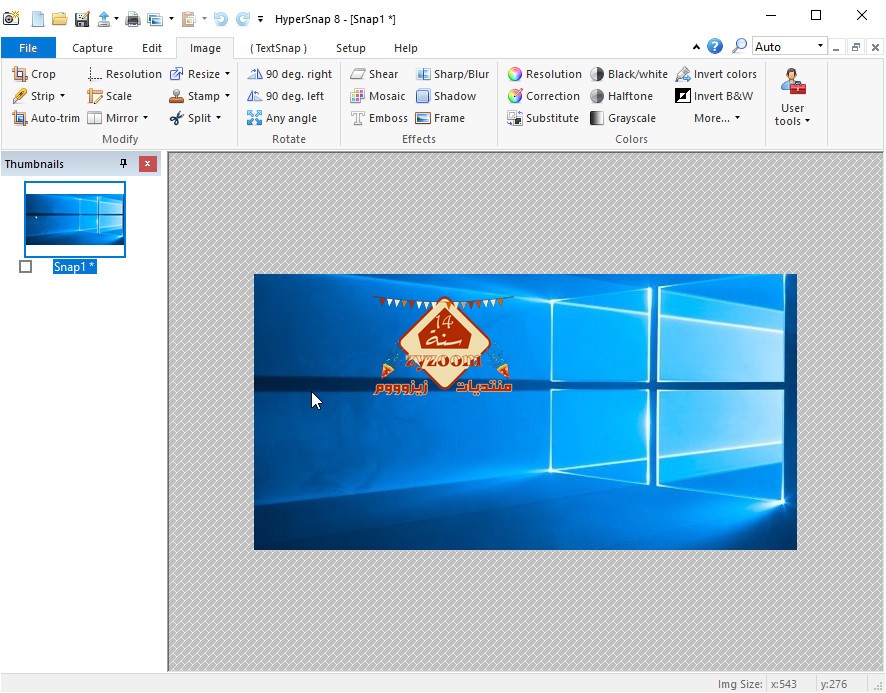The image size is (886, 693).
Task: Convert image to Black/white
Action: pos(628,74)
